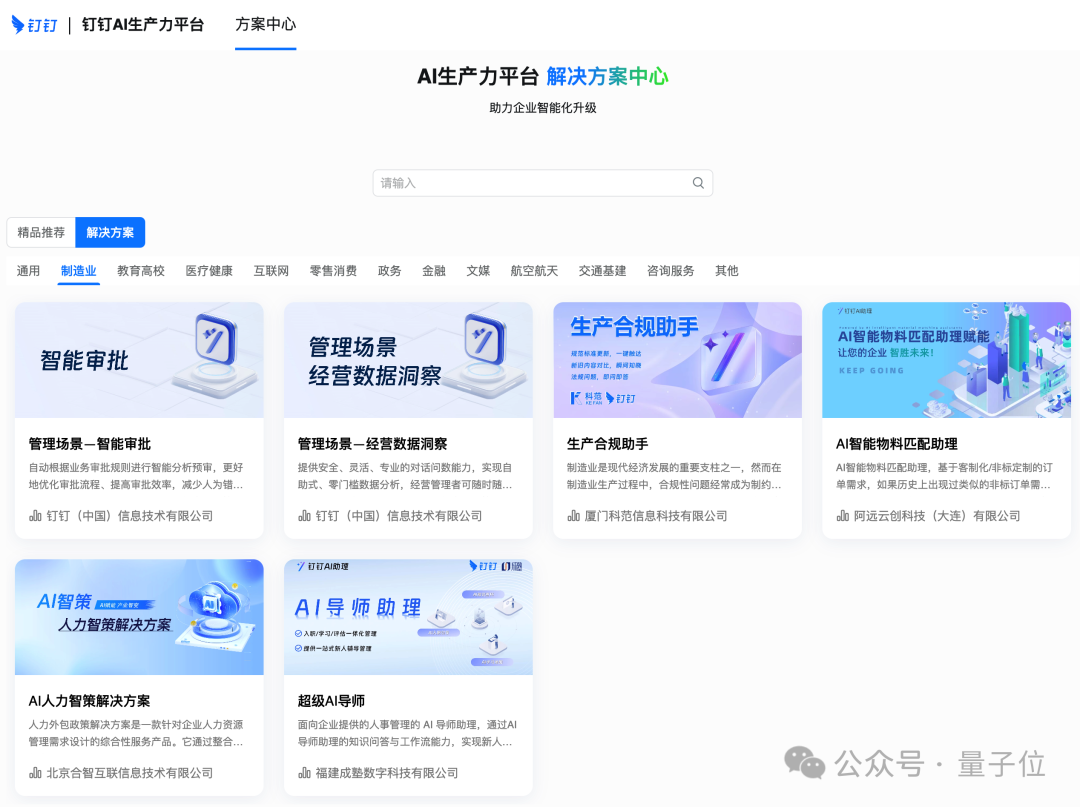Select the 解决方案 tab button
1080x807 pixels.
[x=110, y=233]
